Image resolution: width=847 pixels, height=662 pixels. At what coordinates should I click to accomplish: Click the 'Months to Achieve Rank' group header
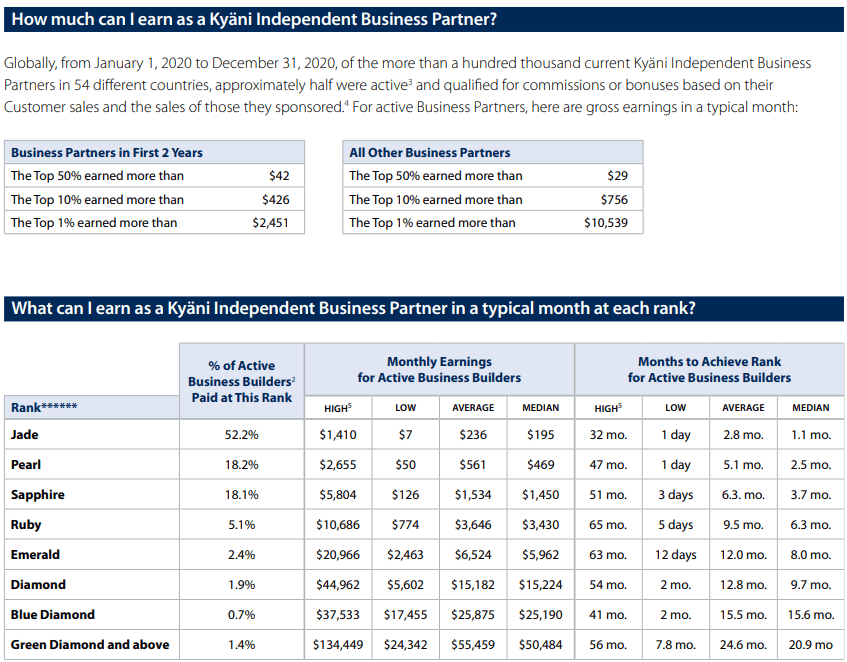pos(709,369)
